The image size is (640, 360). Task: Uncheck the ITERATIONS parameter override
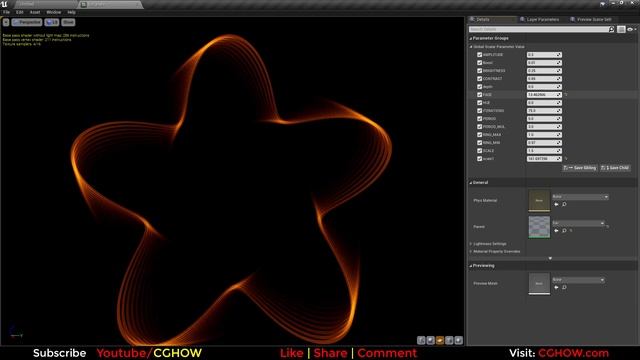pyautogui.click(x=480, y=111)
